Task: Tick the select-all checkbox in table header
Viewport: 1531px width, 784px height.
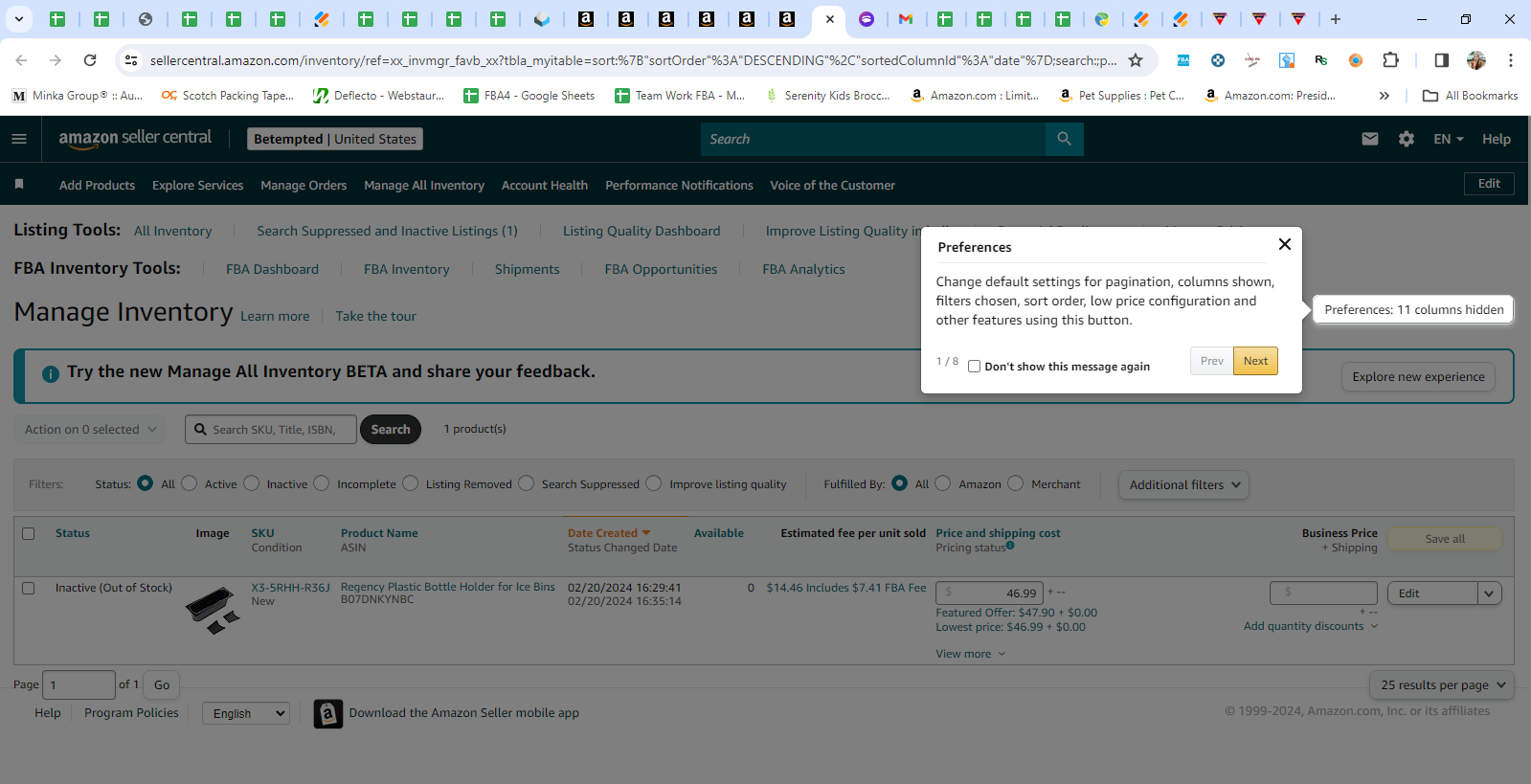Action: [29, 533]
